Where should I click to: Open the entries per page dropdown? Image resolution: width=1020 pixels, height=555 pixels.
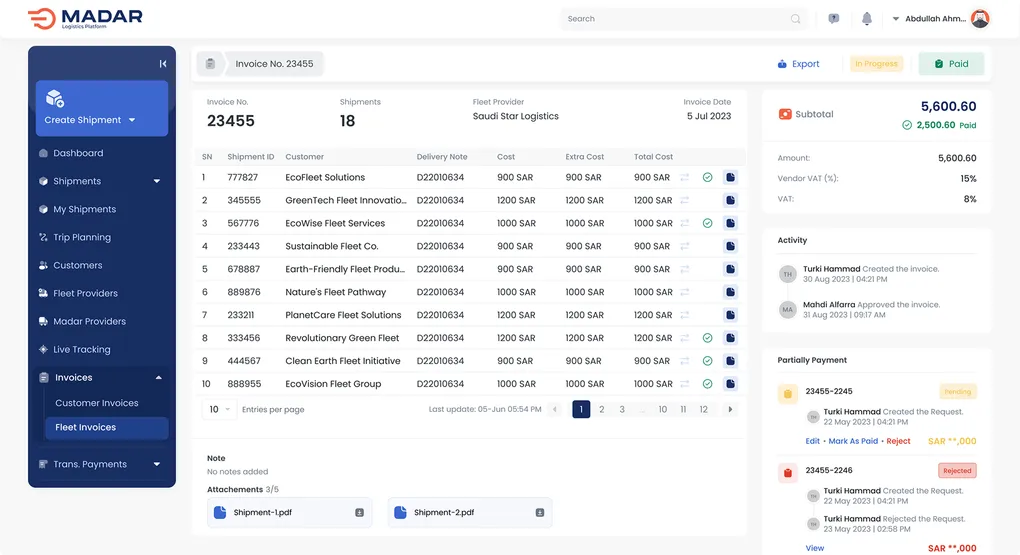219,409
